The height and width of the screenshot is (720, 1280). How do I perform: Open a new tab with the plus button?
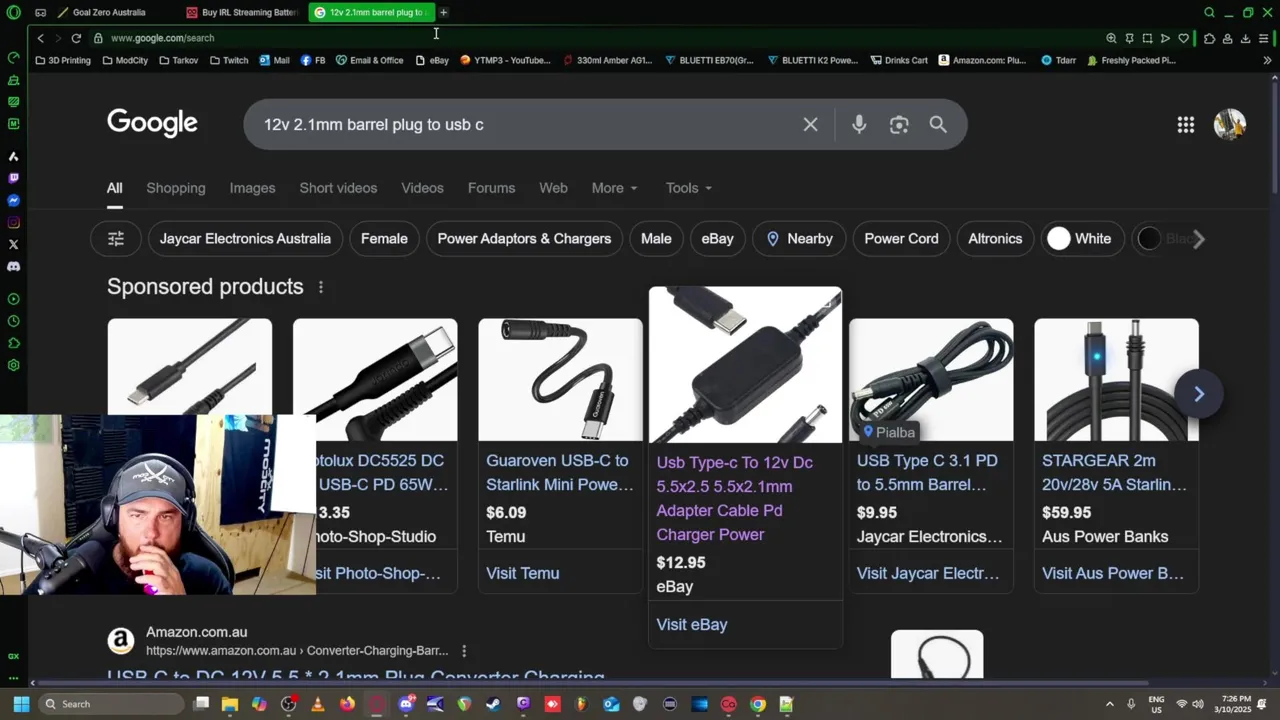(443, 13)
